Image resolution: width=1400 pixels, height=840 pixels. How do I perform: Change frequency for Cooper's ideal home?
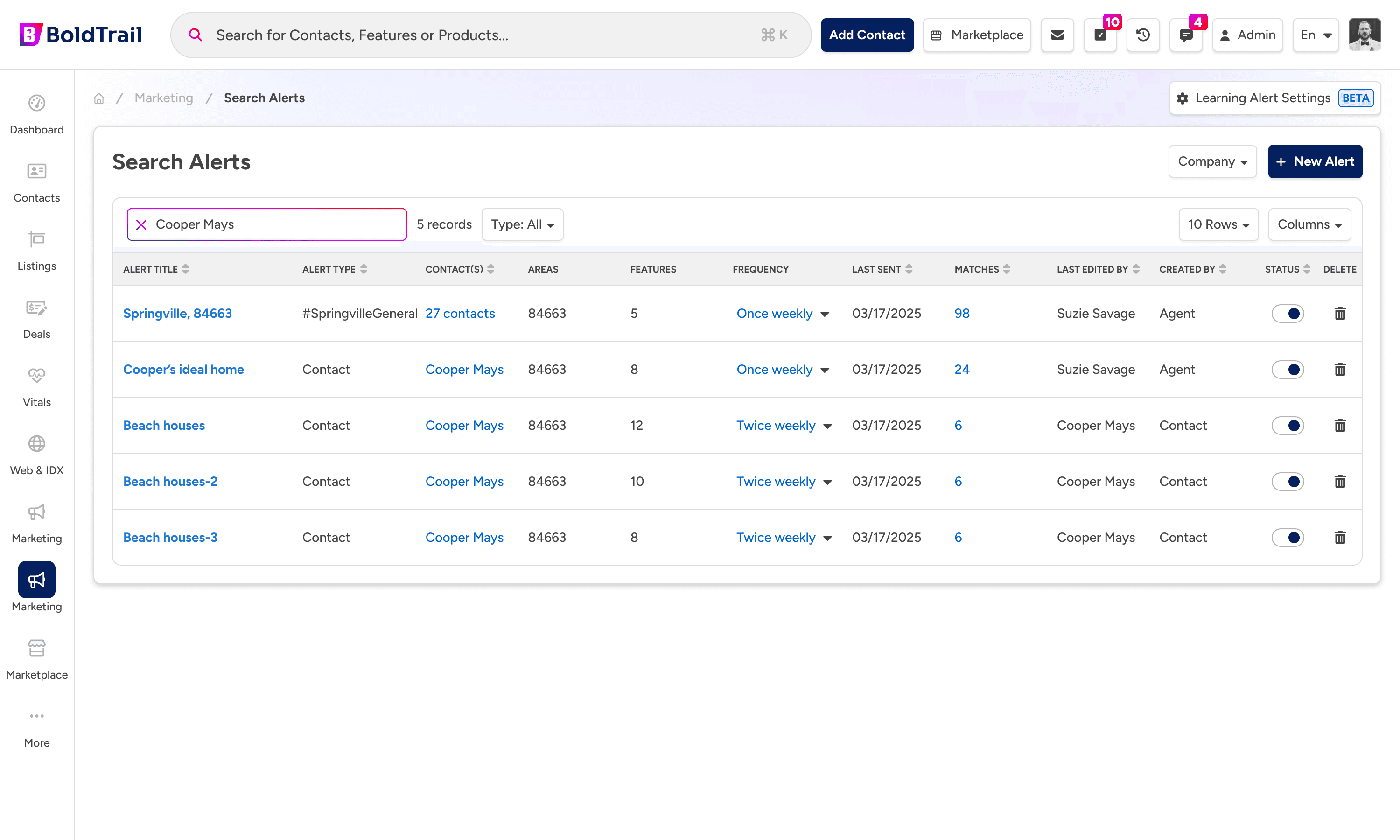(782, 370)
